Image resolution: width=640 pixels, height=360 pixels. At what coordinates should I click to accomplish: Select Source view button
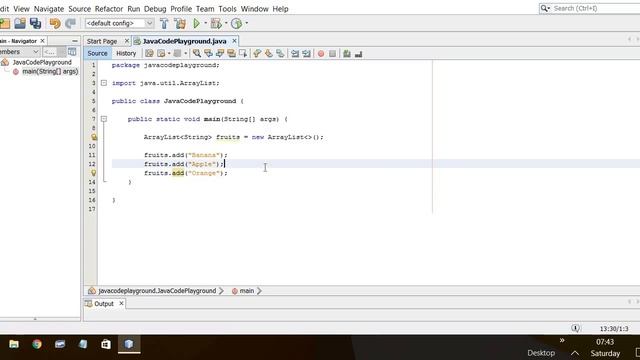pyautogui.click(x=97, y=53)
